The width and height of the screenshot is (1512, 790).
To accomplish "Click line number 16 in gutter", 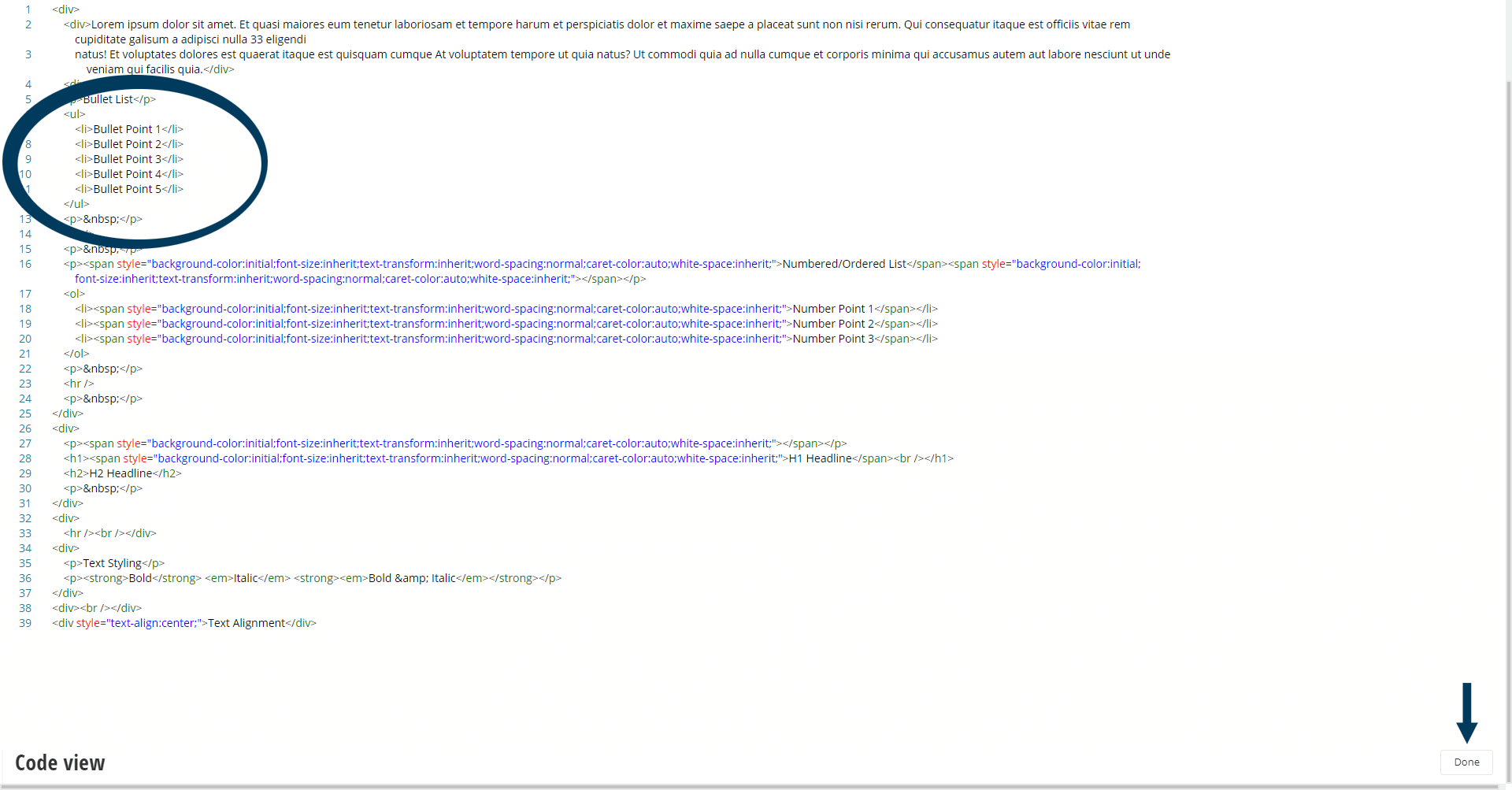I will [25, 264].
